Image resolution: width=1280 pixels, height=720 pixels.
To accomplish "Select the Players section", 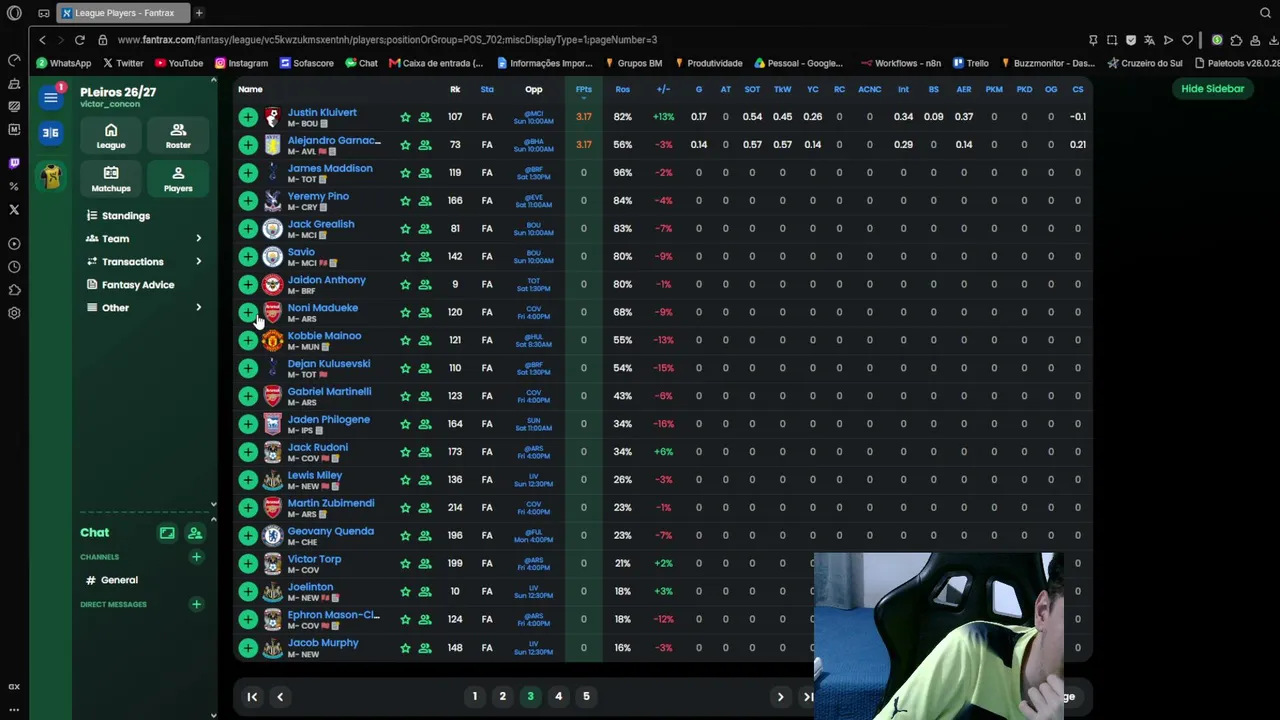I will tap(178, 179).
